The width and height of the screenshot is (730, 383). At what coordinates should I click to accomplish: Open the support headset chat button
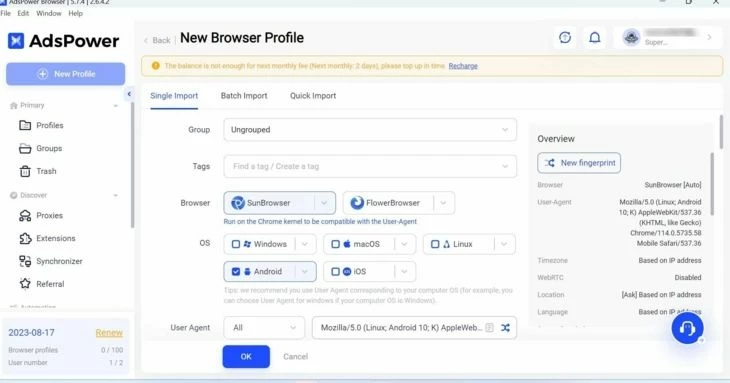click(x=687, y=328)
